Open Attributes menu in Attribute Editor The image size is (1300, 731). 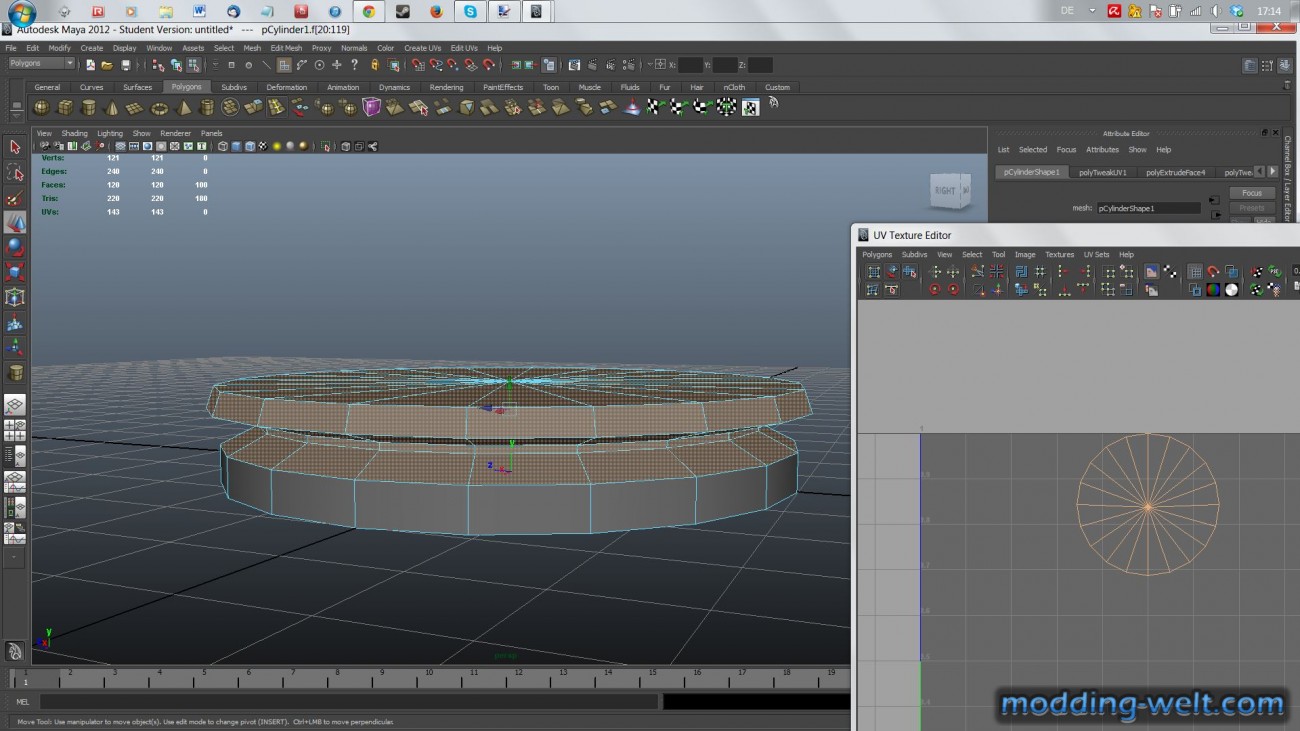point(1102,150)
